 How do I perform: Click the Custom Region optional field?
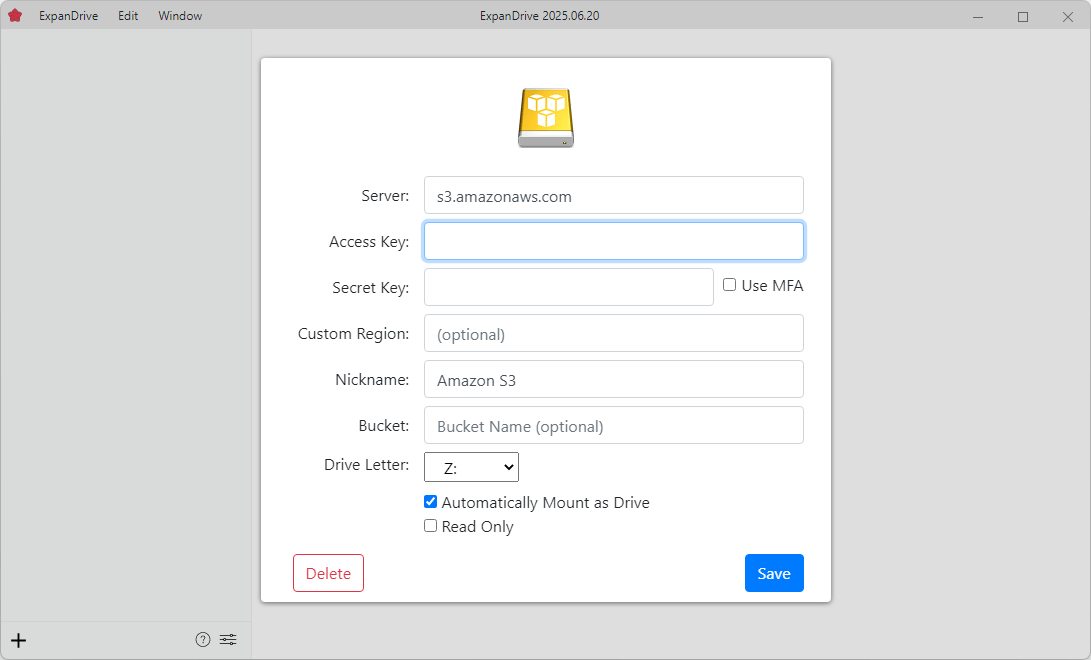coord(614,333)
